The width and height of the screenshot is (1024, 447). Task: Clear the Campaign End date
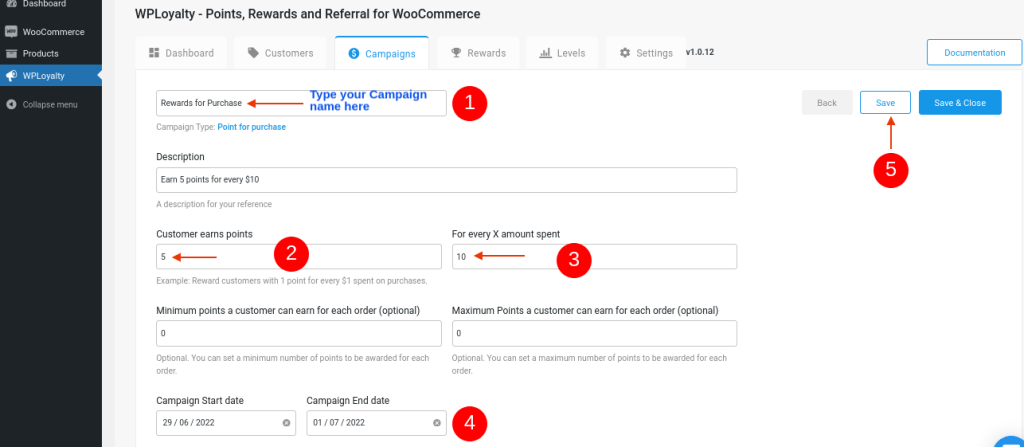437,423
